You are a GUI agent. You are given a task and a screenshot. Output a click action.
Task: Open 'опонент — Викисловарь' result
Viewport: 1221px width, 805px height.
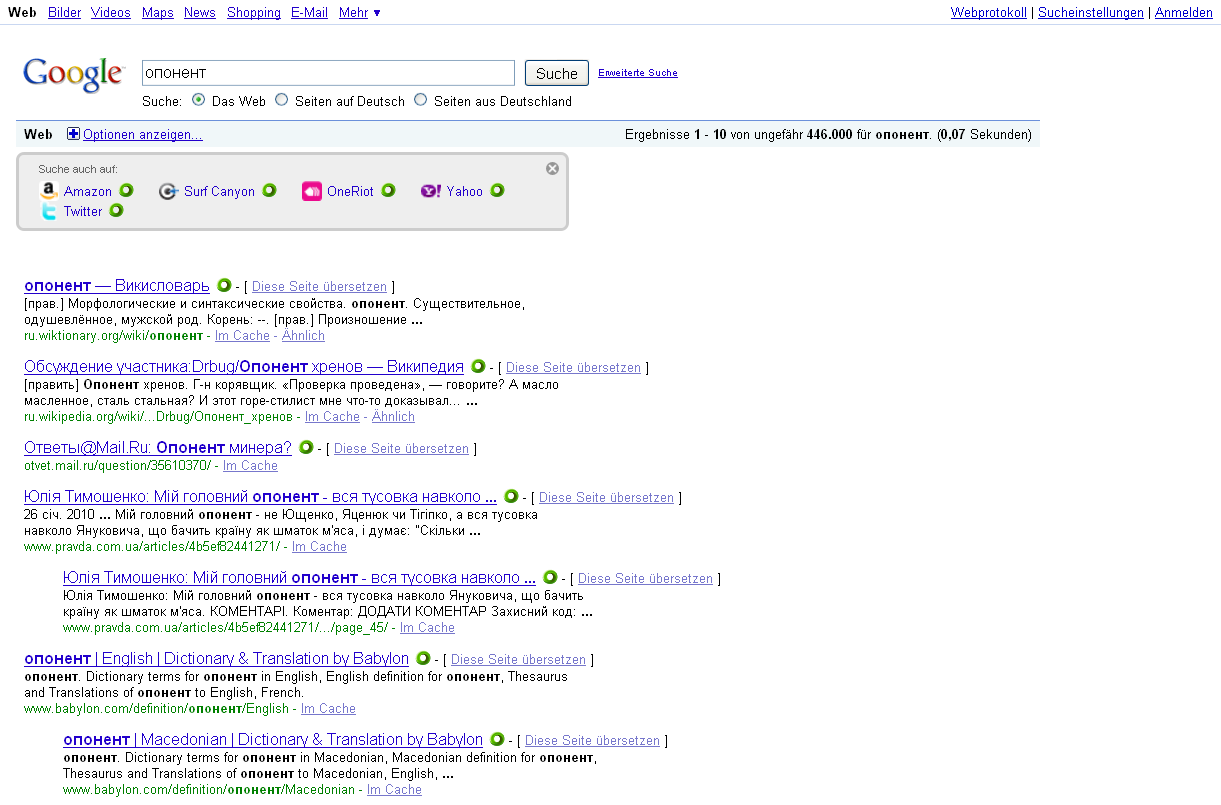coord(117,286)
